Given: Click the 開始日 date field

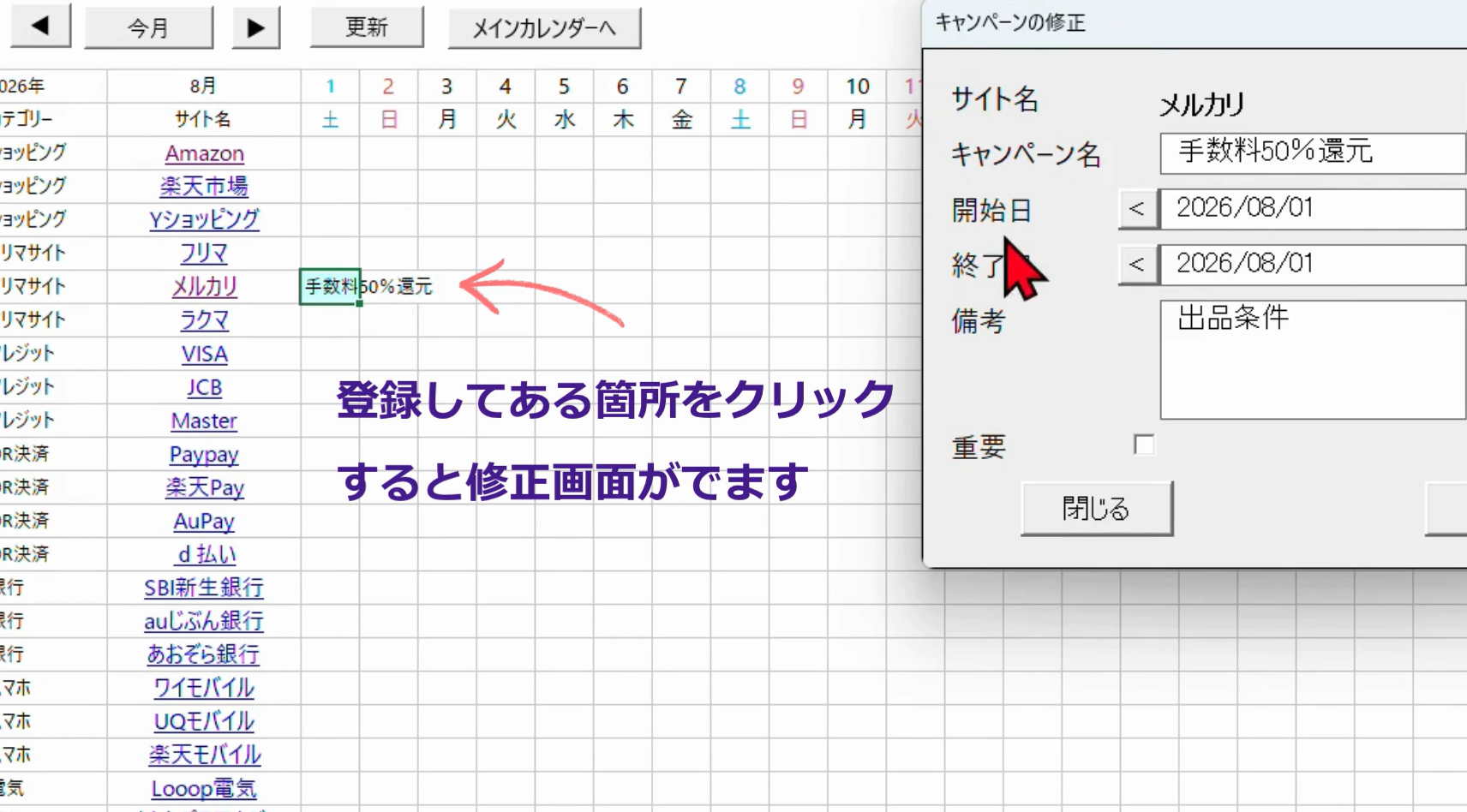Looking at the screenshot, I should (1311, 208).
